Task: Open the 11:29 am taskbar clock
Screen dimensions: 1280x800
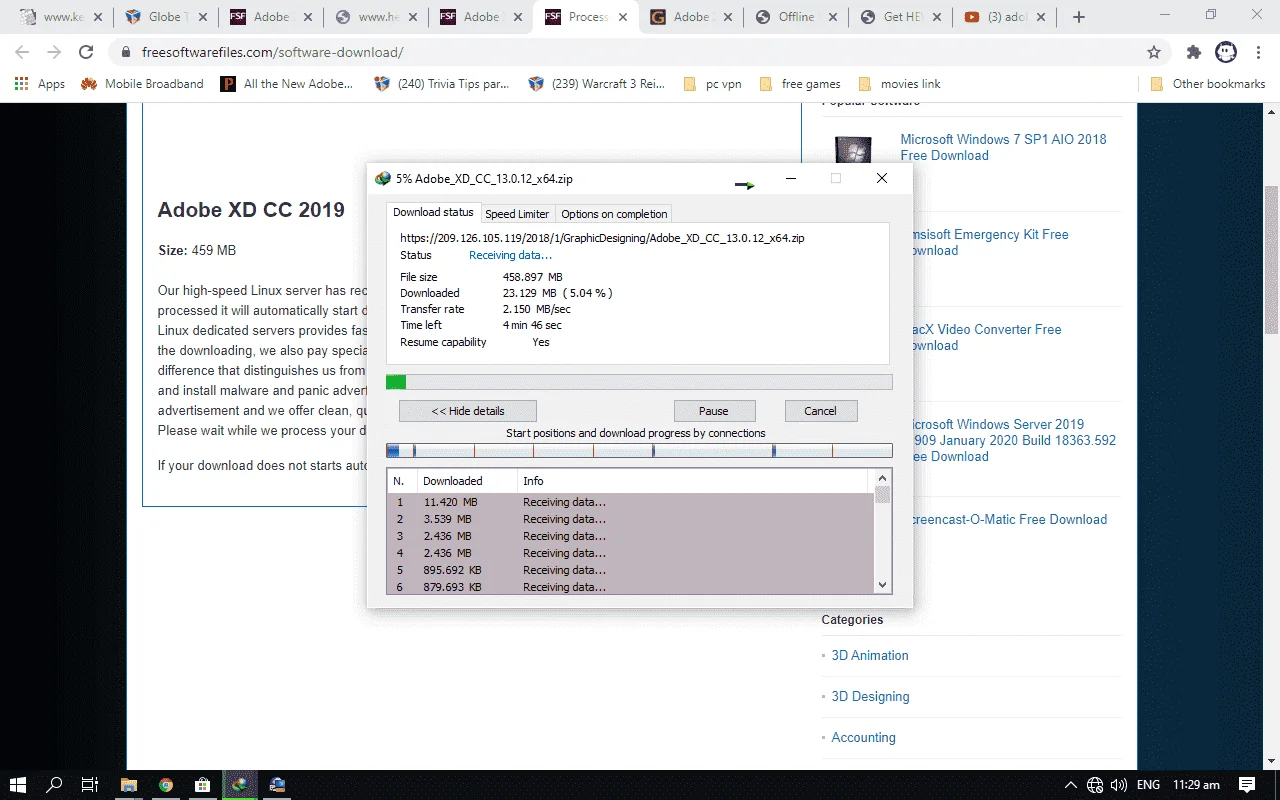Action: click(x=1196, y=785)
